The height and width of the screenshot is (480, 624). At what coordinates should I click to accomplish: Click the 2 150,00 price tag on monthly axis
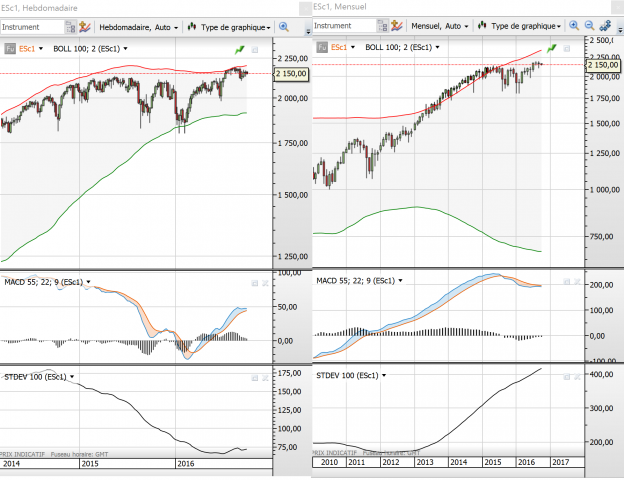tap(603, 65)
